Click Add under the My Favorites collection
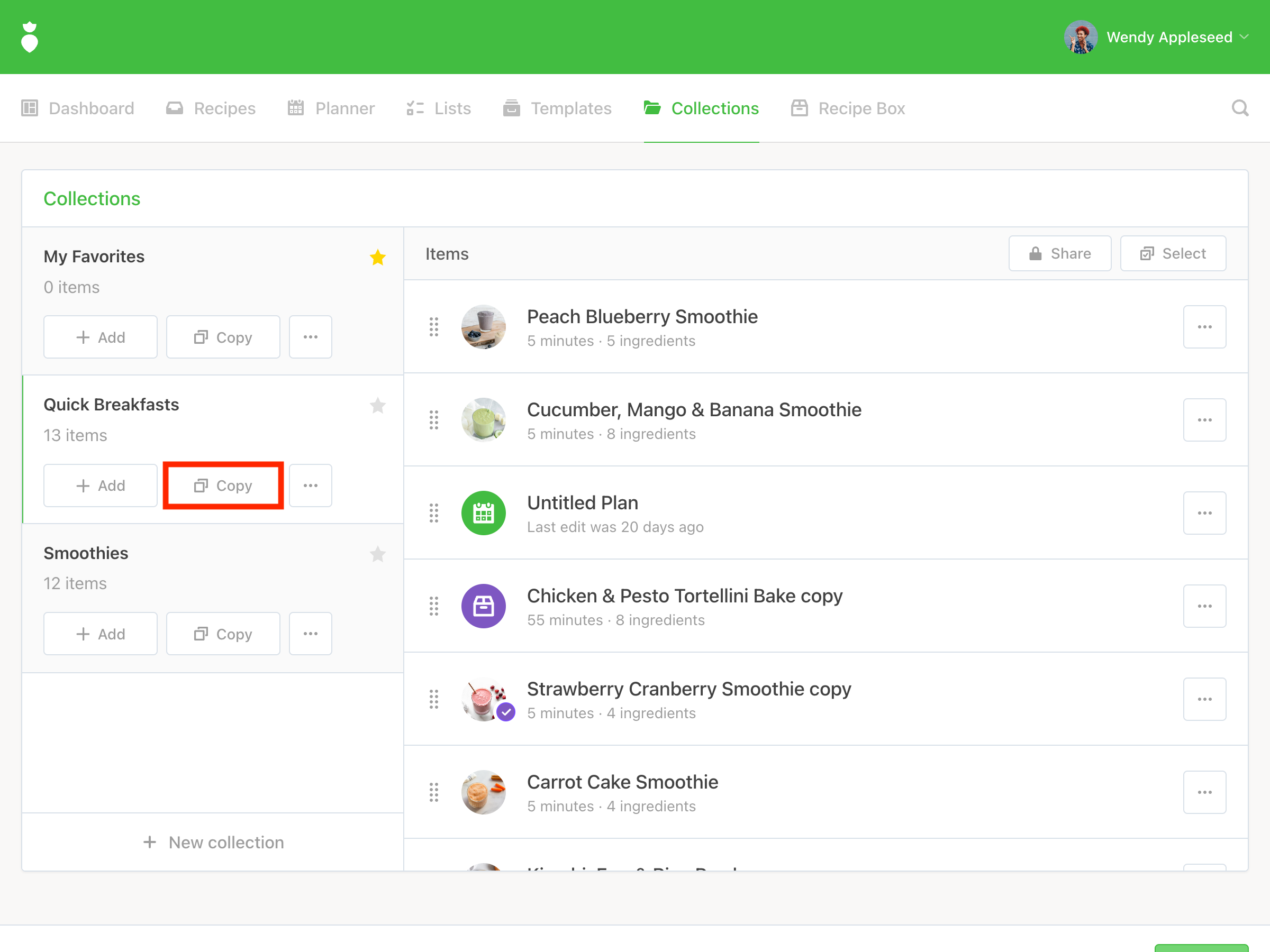Viewport: 1270px width, 952px height. (101, 337)
